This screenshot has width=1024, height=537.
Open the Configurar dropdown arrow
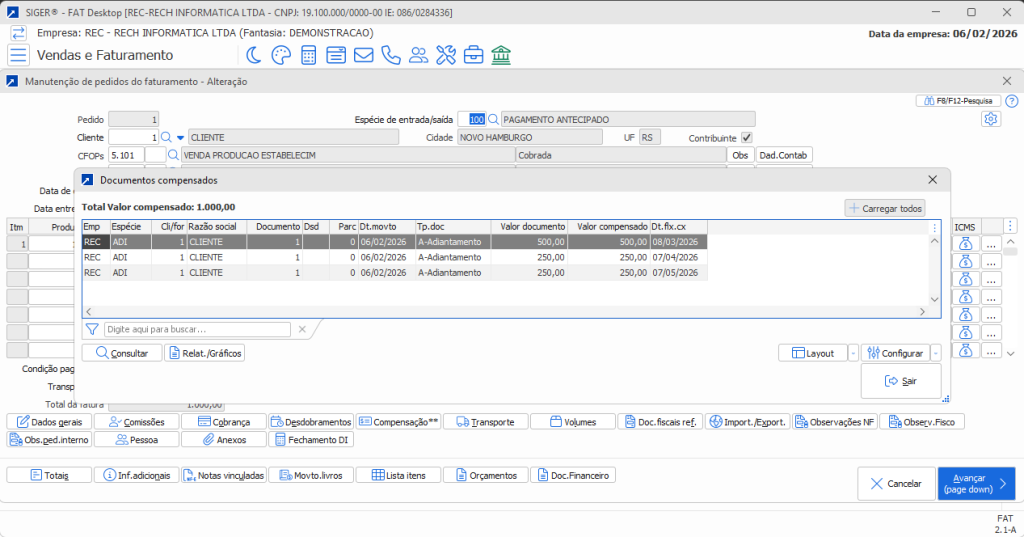(934, 353)
